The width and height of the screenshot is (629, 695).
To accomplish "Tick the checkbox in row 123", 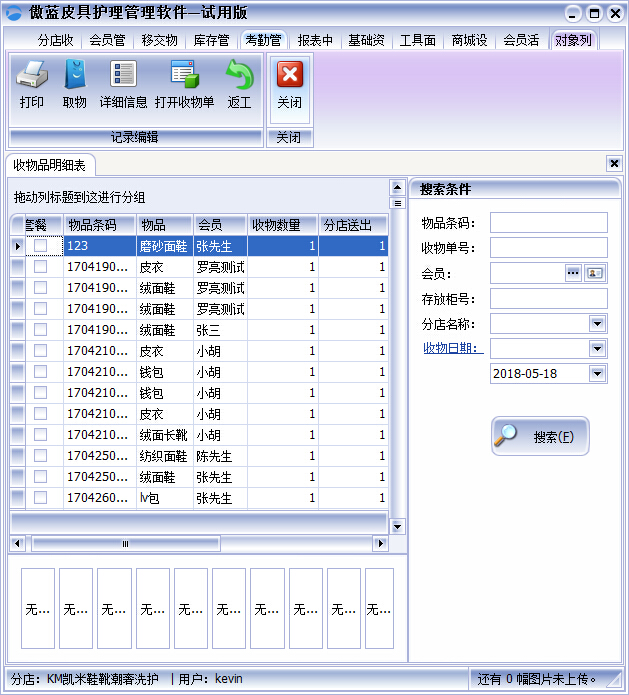I will coord(41,246).
